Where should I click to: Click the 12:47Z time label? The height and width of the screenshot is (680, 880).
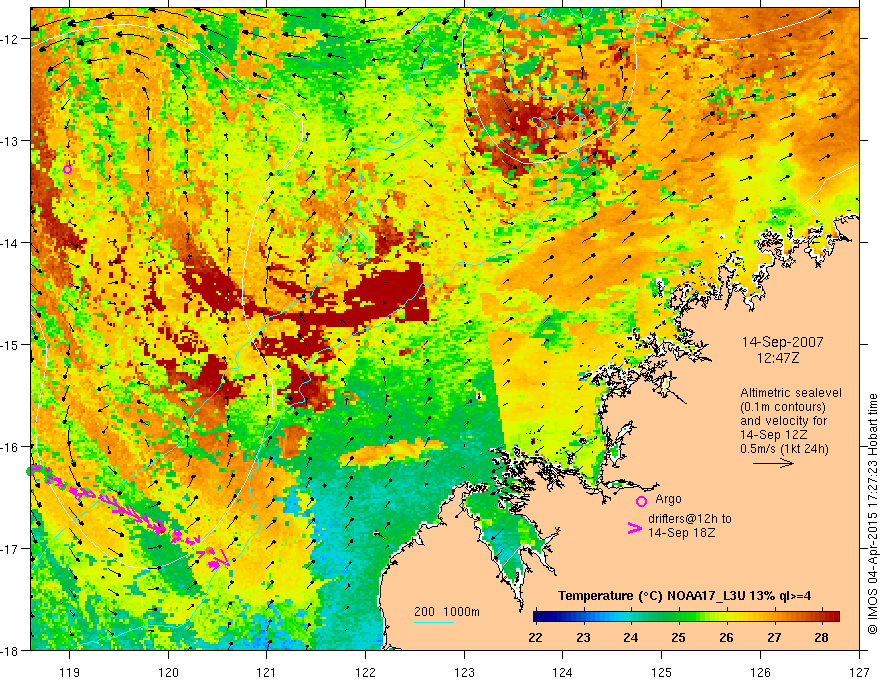coord(778,357)
